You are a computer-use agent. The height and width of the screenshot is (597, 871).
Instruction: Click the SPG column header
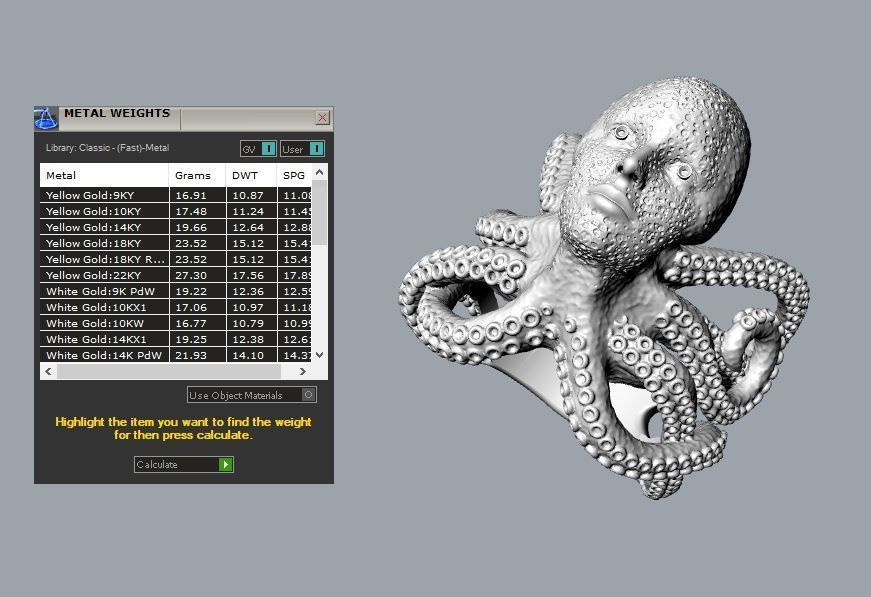294,175
